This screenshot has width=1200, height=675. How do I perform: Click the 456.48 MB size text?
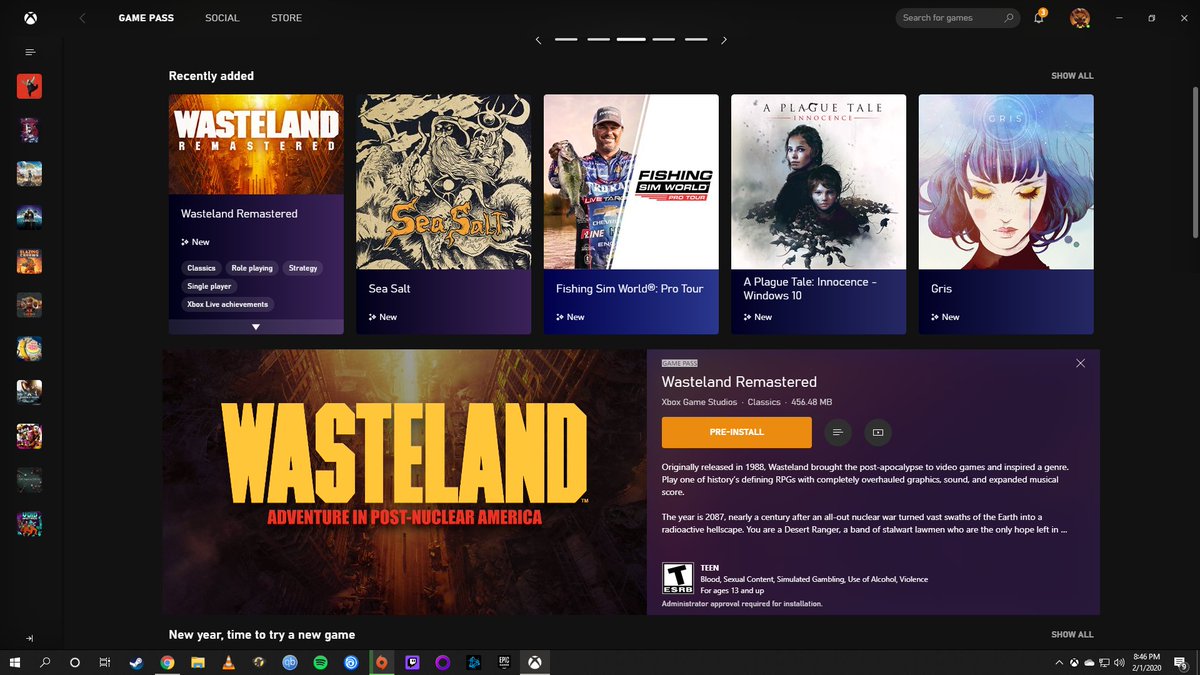click(811, 402)
